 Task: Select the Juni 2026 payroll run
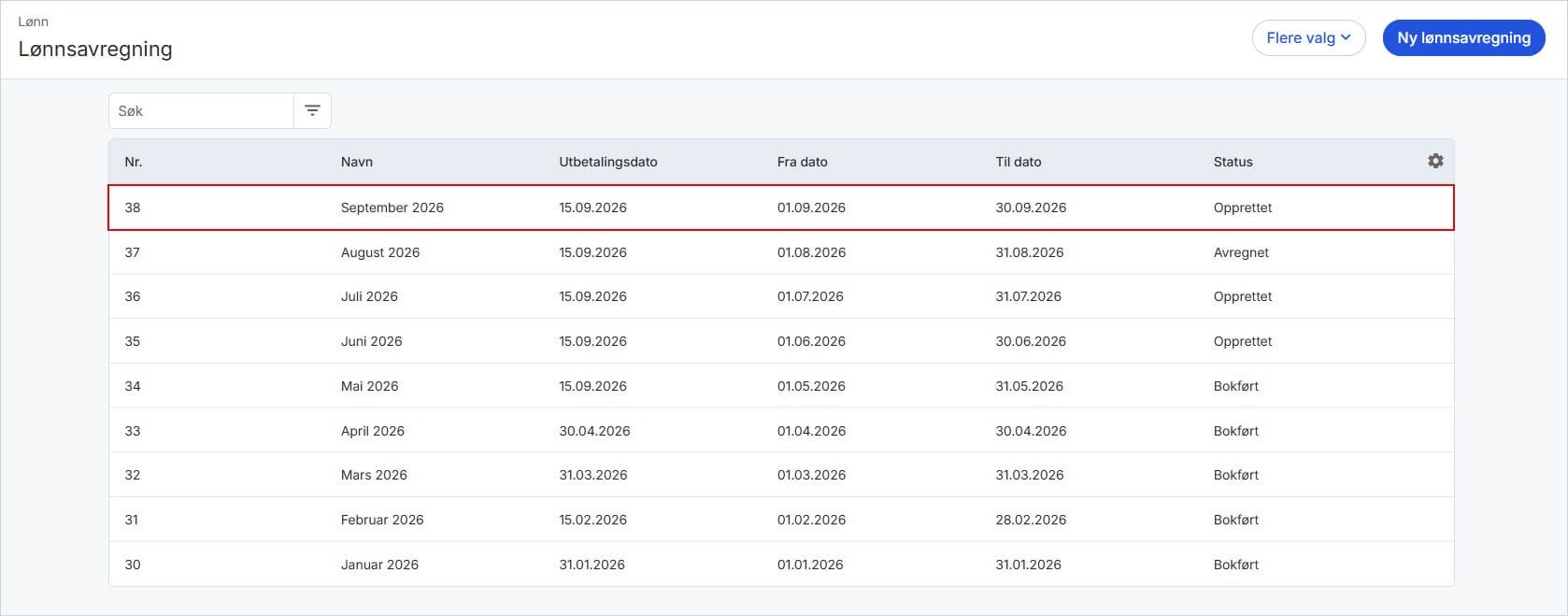(781, 341)
